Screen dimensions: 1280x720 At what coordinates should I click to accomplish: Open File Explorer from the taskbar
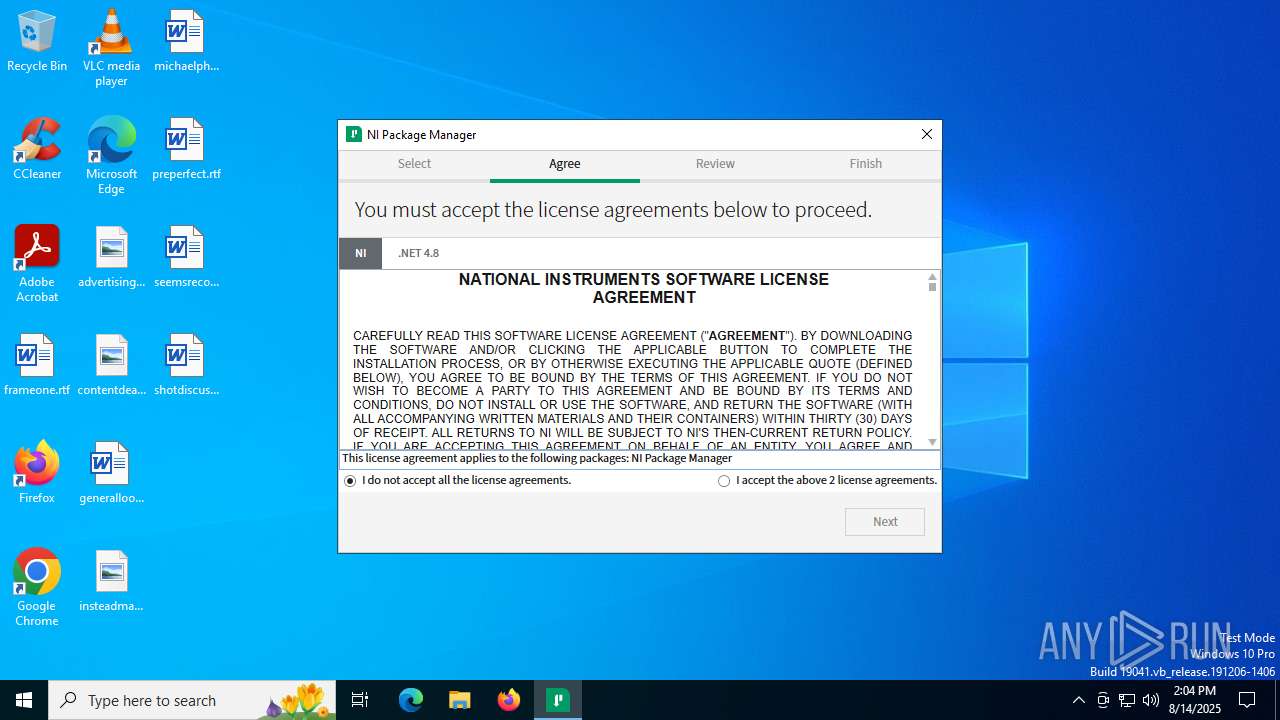(459, 700)
